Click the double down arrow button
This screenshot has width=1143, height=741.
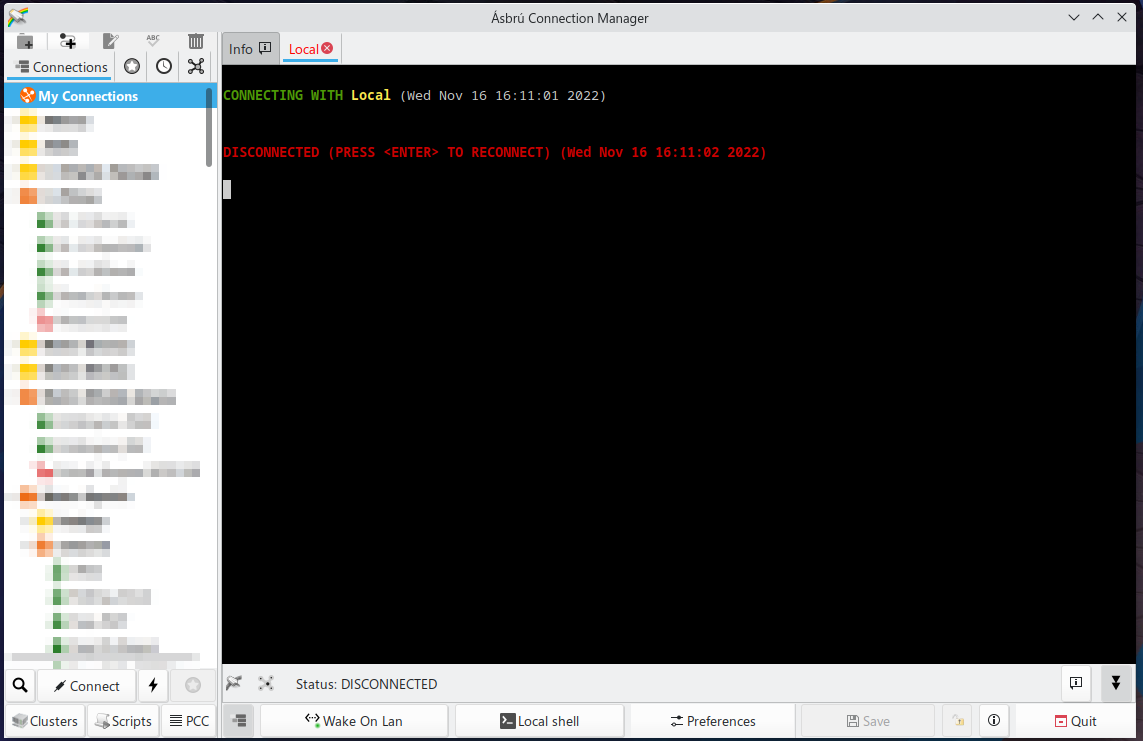pyautogui.click(x=1115, y=683)
